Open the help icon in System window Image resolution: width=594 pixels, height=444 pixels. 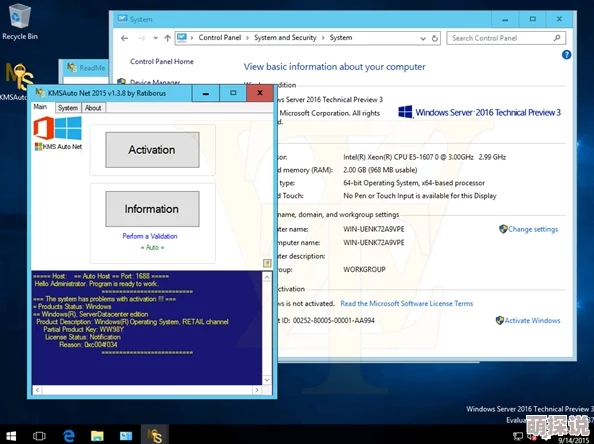point(566,55)
